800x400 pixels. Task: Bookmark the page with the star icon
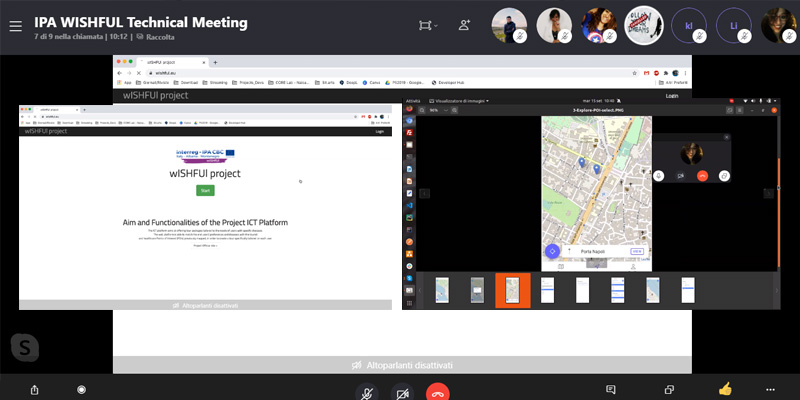(634, 73)
